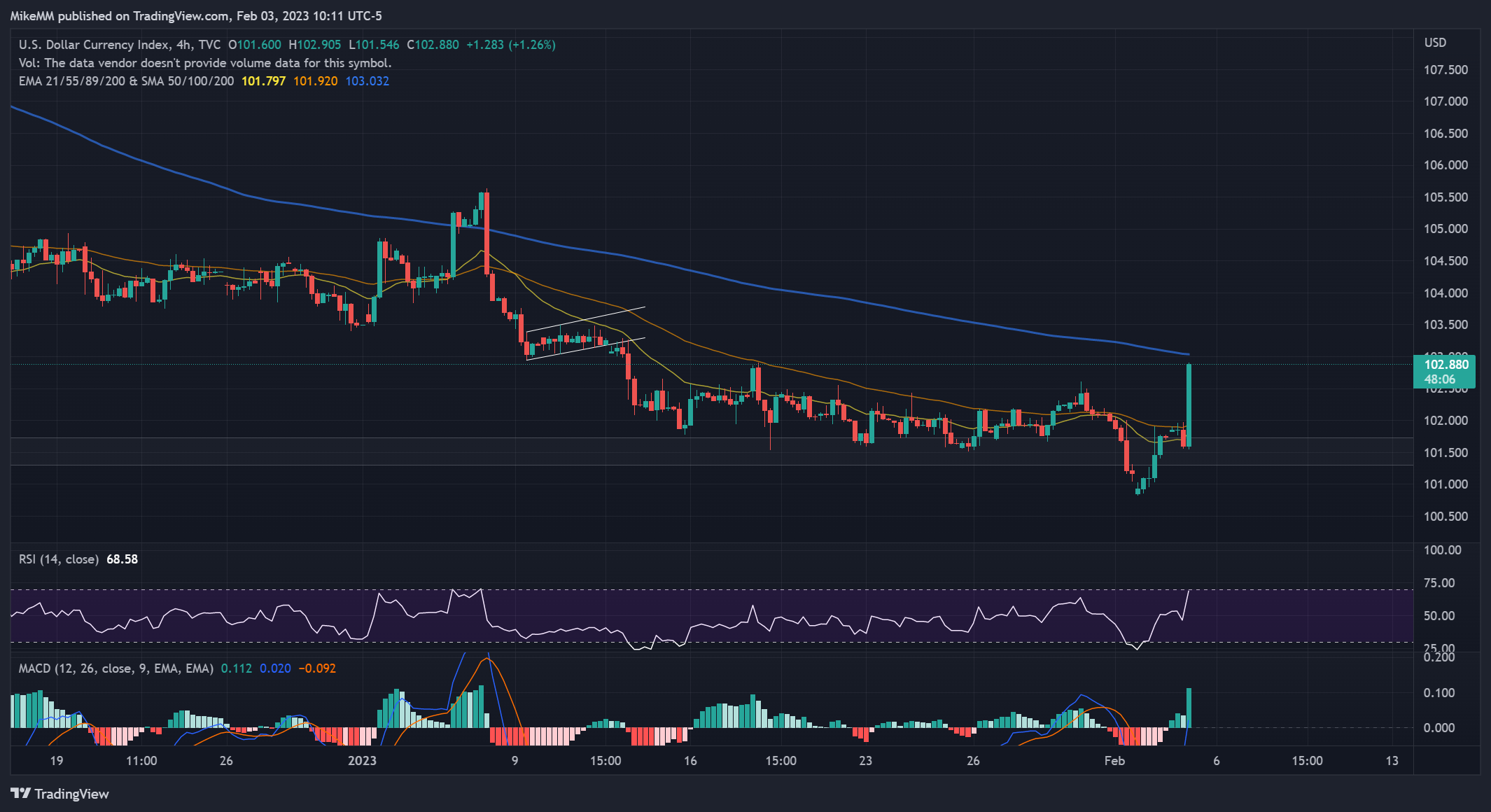1491x812 pixels.
Task: Click the 2023 label on the time axis
Action: point(362,761)
